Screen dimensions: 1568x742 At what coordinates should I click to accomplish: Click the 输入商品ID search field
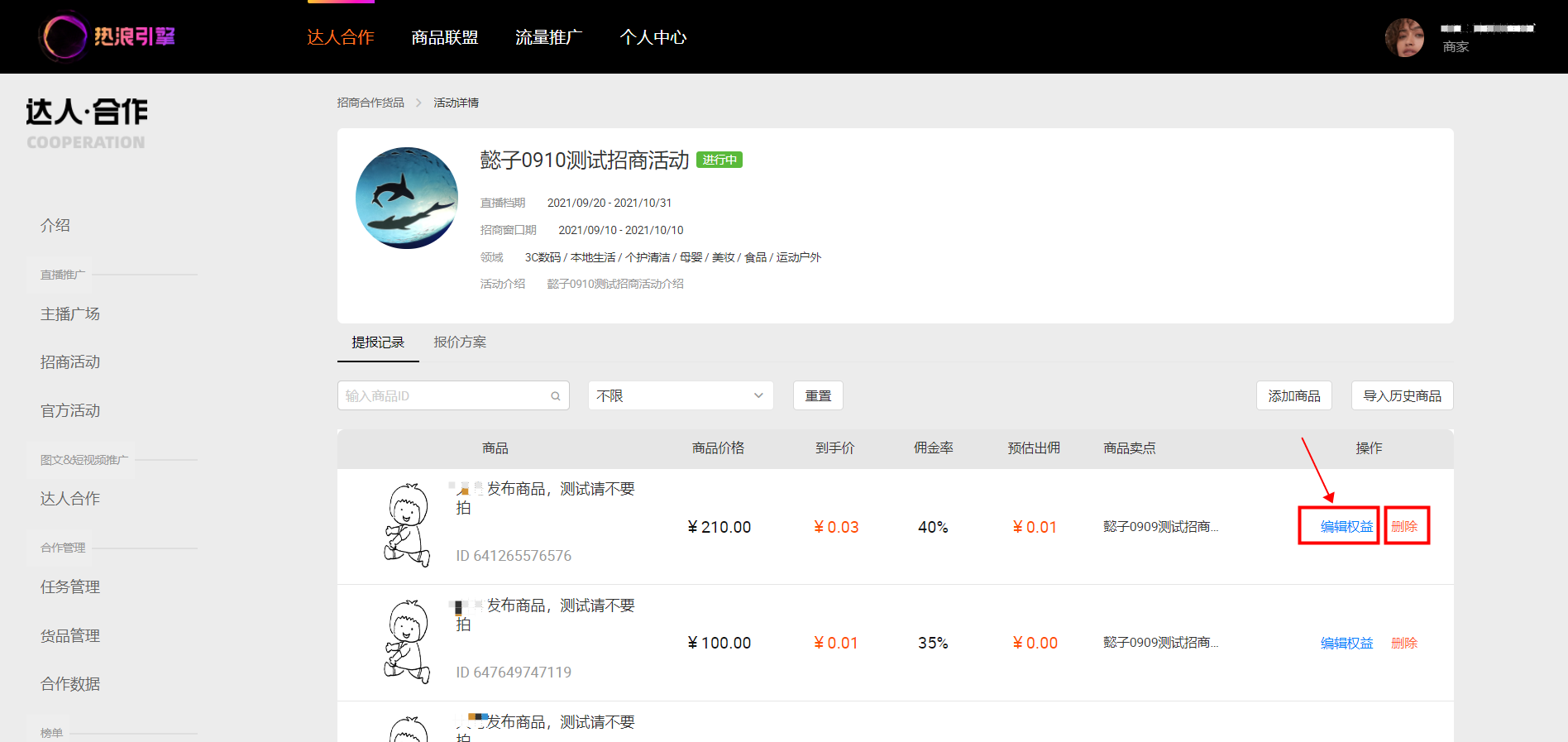tap(453, 395)
